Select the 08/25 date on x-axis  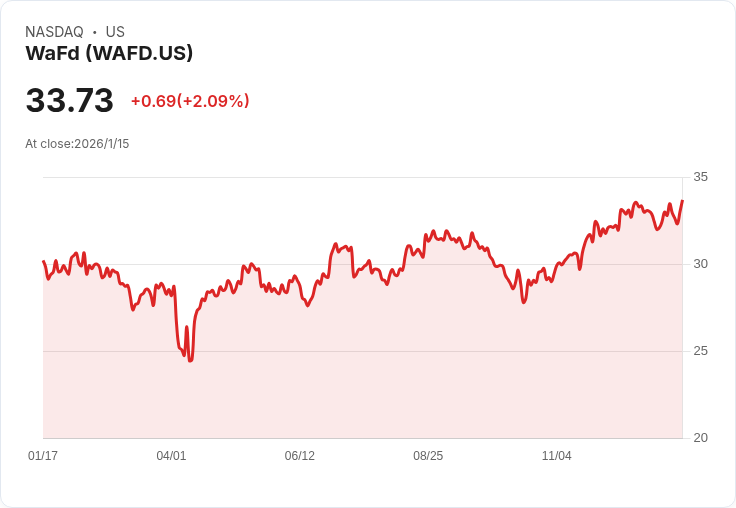428,456
